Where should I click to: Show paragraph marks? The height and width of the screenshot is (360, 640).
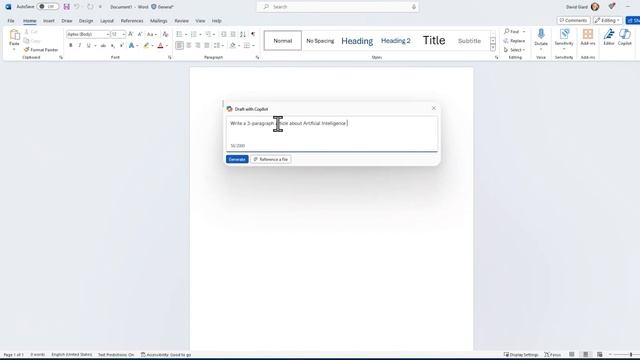point(253,34)
